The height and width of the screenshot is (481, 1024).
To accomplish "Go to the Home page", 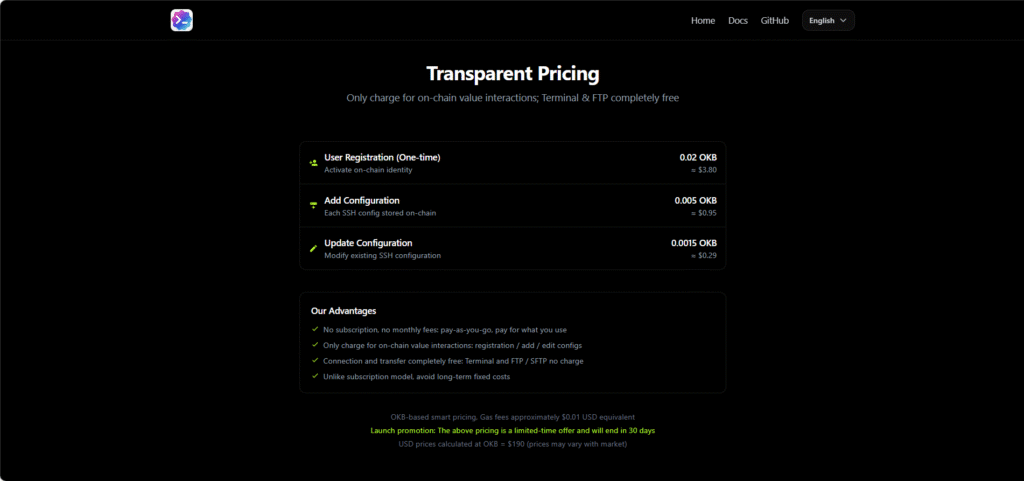I will tap(703, 20).
